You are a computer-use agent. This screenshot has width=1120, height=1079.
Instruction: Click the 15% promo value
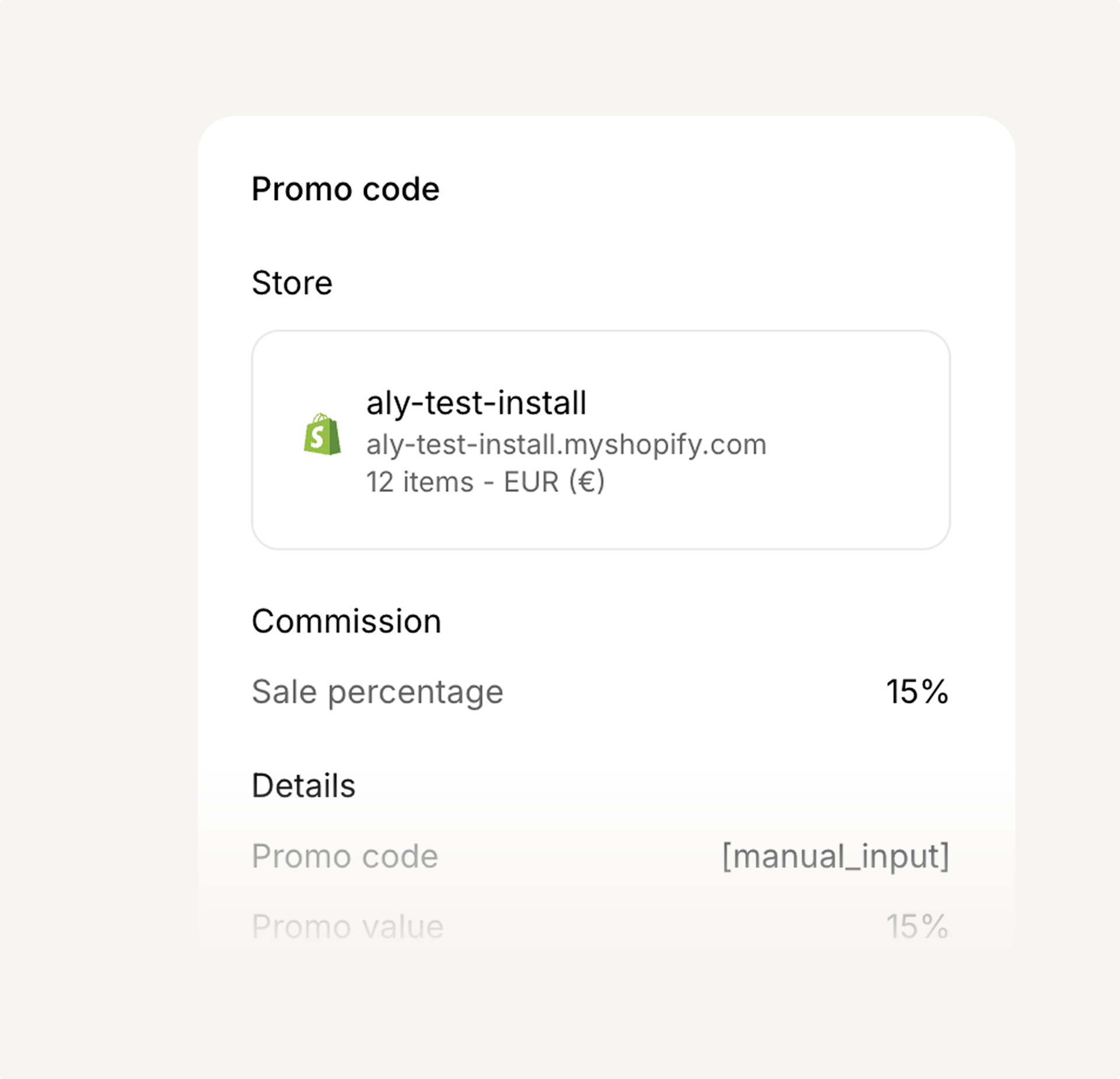point(917,926)
